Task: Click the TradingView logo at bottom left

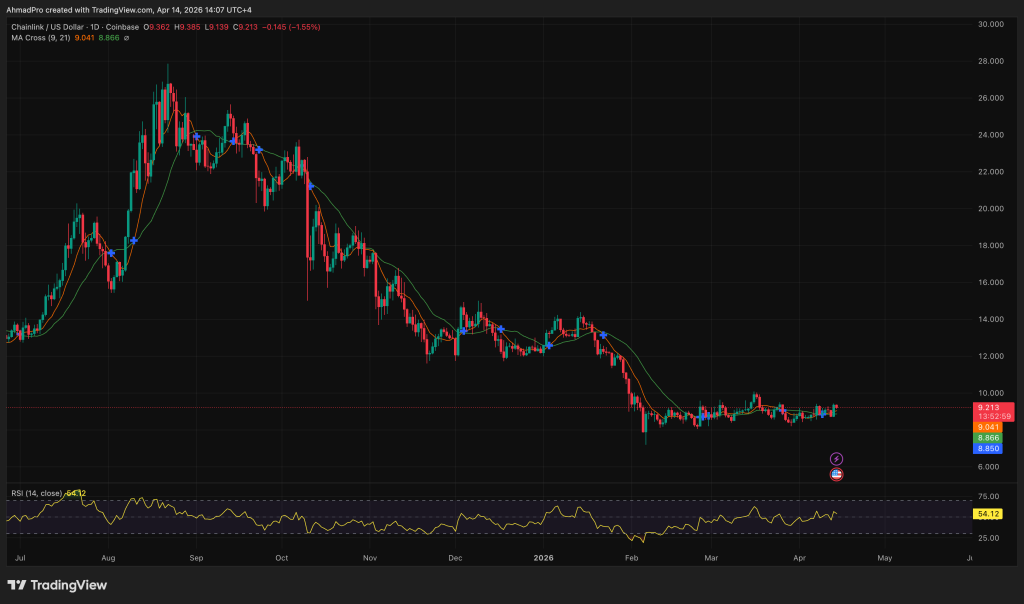Action: click(57, 585)
